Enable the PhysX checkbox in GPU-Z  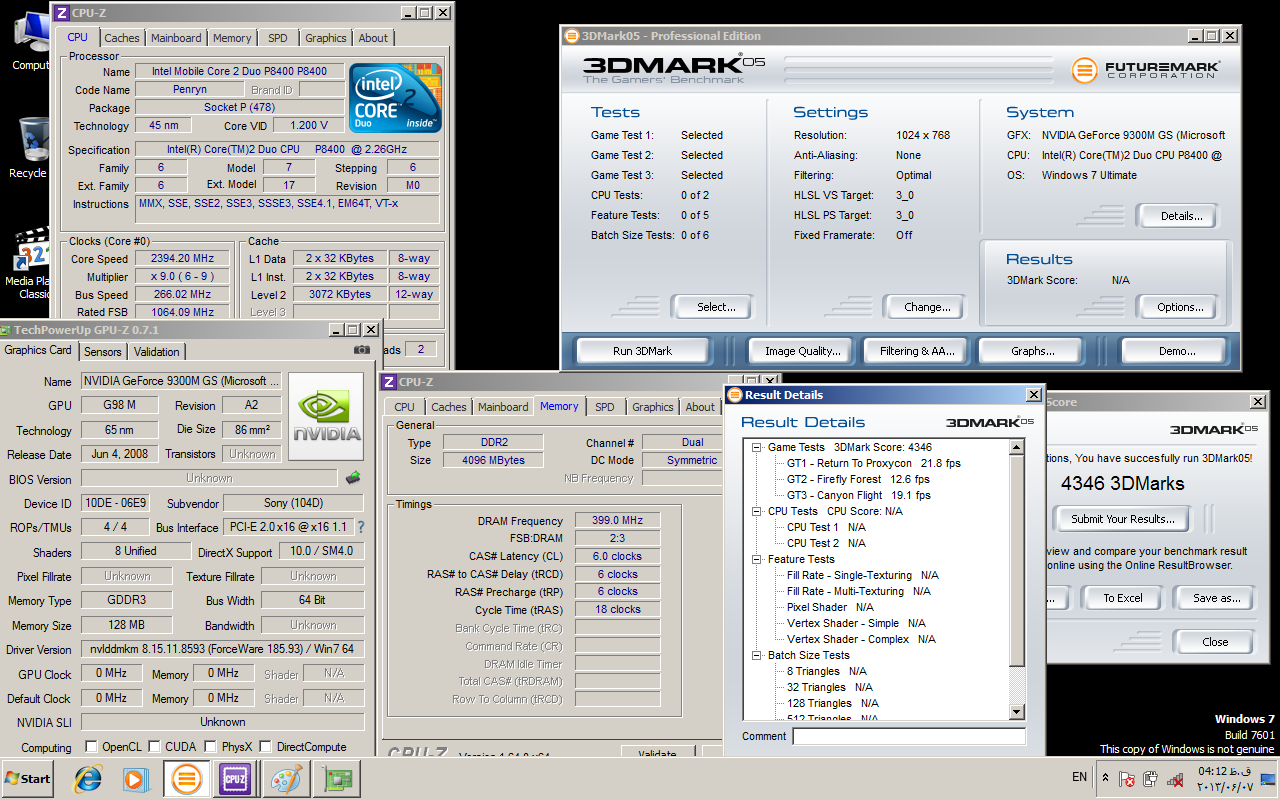click(210, 746)
